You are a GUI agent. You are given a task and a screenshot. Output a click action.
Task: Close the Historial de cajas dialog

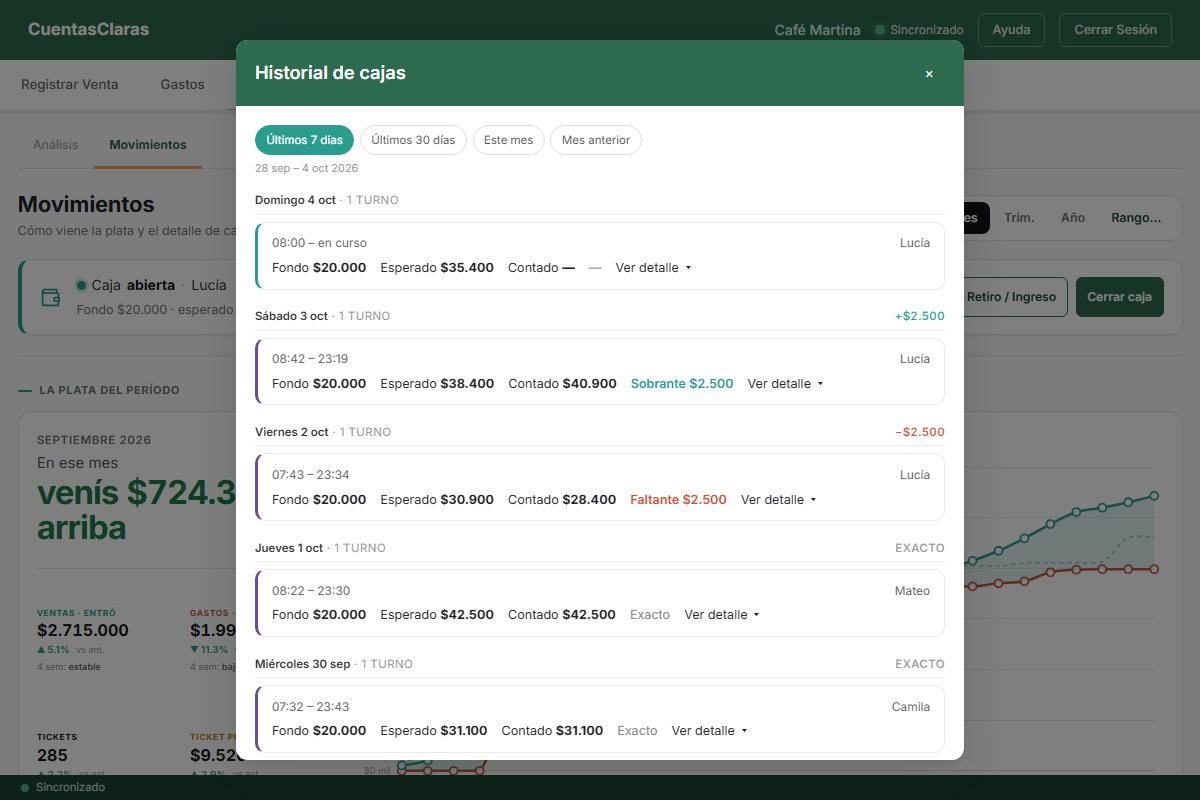[x=929, y=73]
